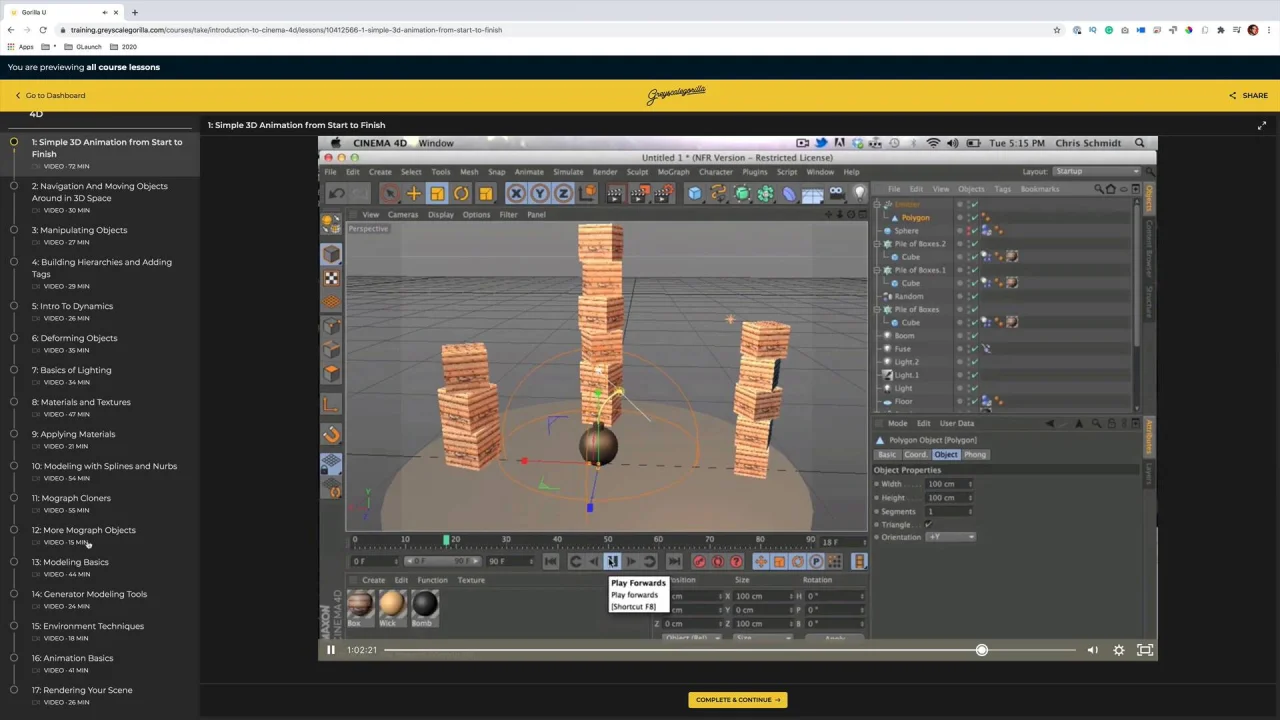Adjust Width value stepper arrows

[969, 484]
